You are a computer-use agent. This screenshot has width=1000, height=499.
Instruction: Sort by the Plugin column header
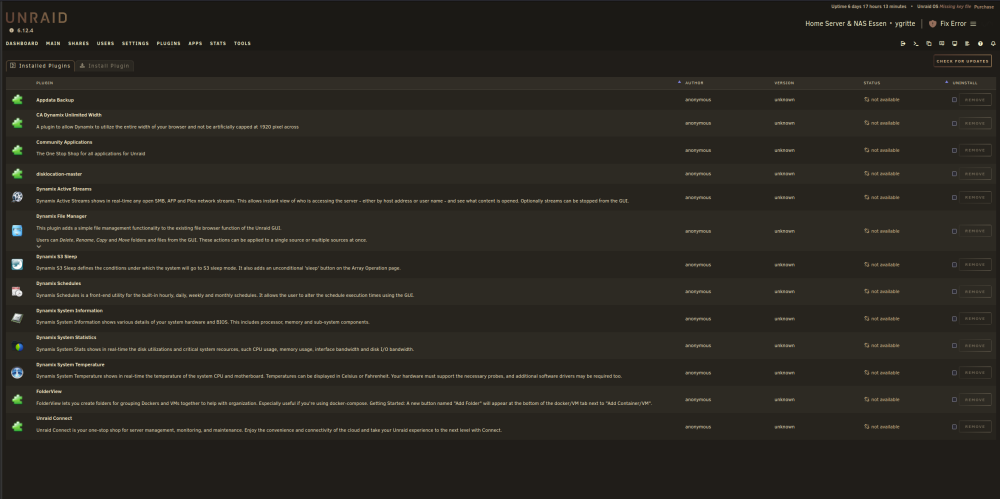(45, 83)
